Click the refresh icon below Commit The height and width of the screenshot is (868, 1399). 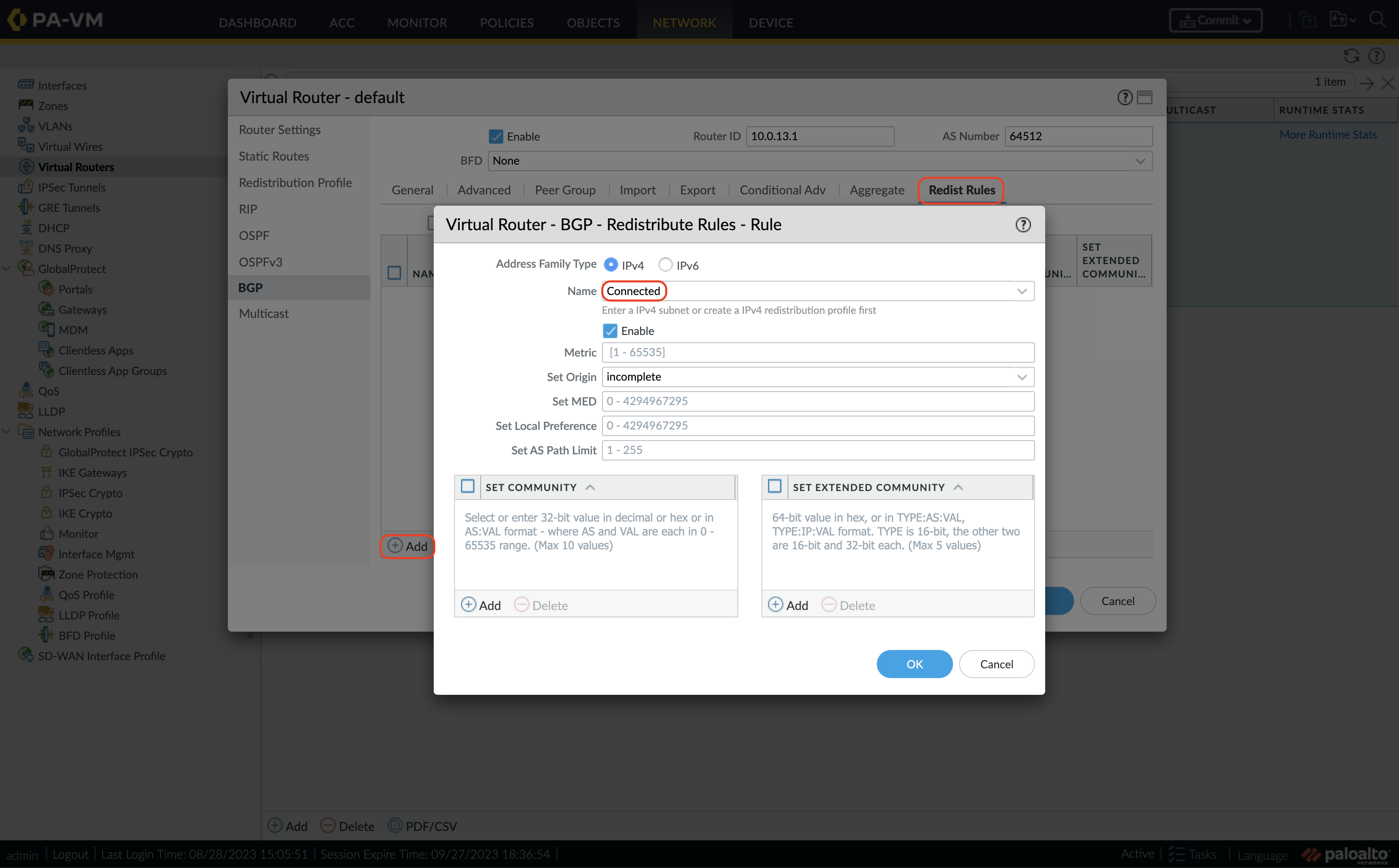click(x=1351, y=56)
